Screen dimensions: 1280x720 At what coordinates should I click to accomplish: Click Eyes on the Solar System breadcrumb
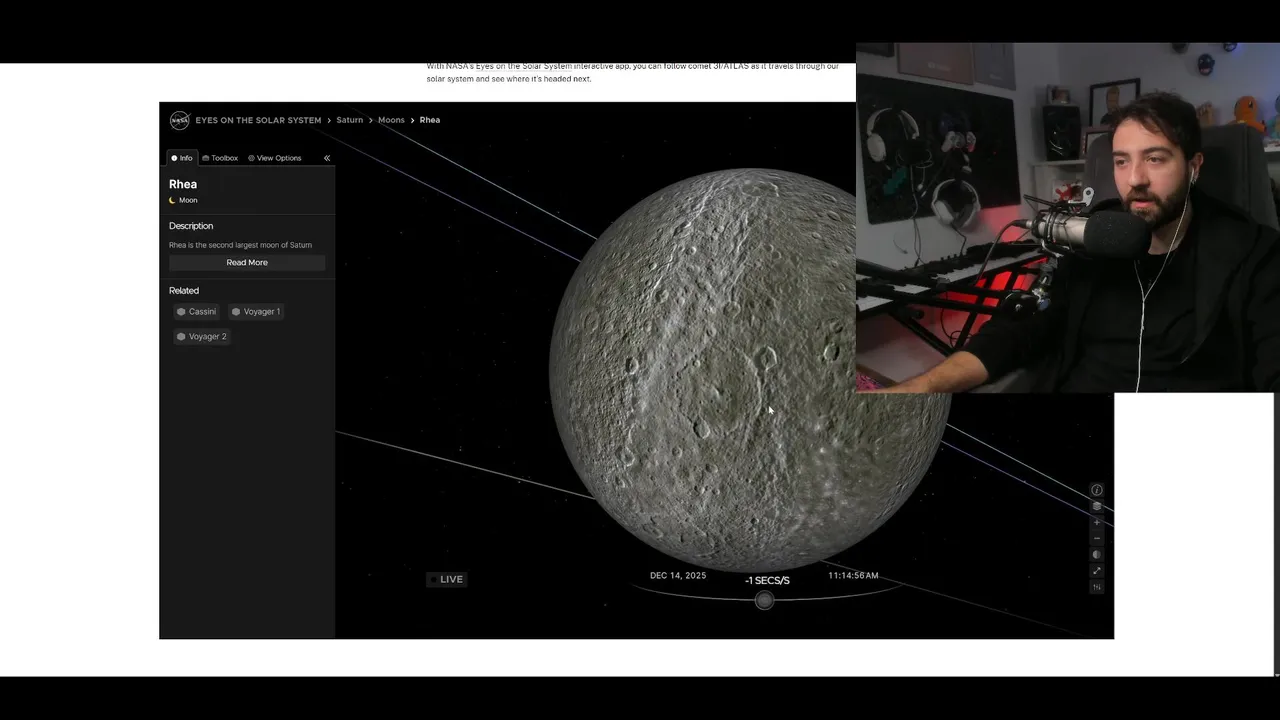pos(258,120)
